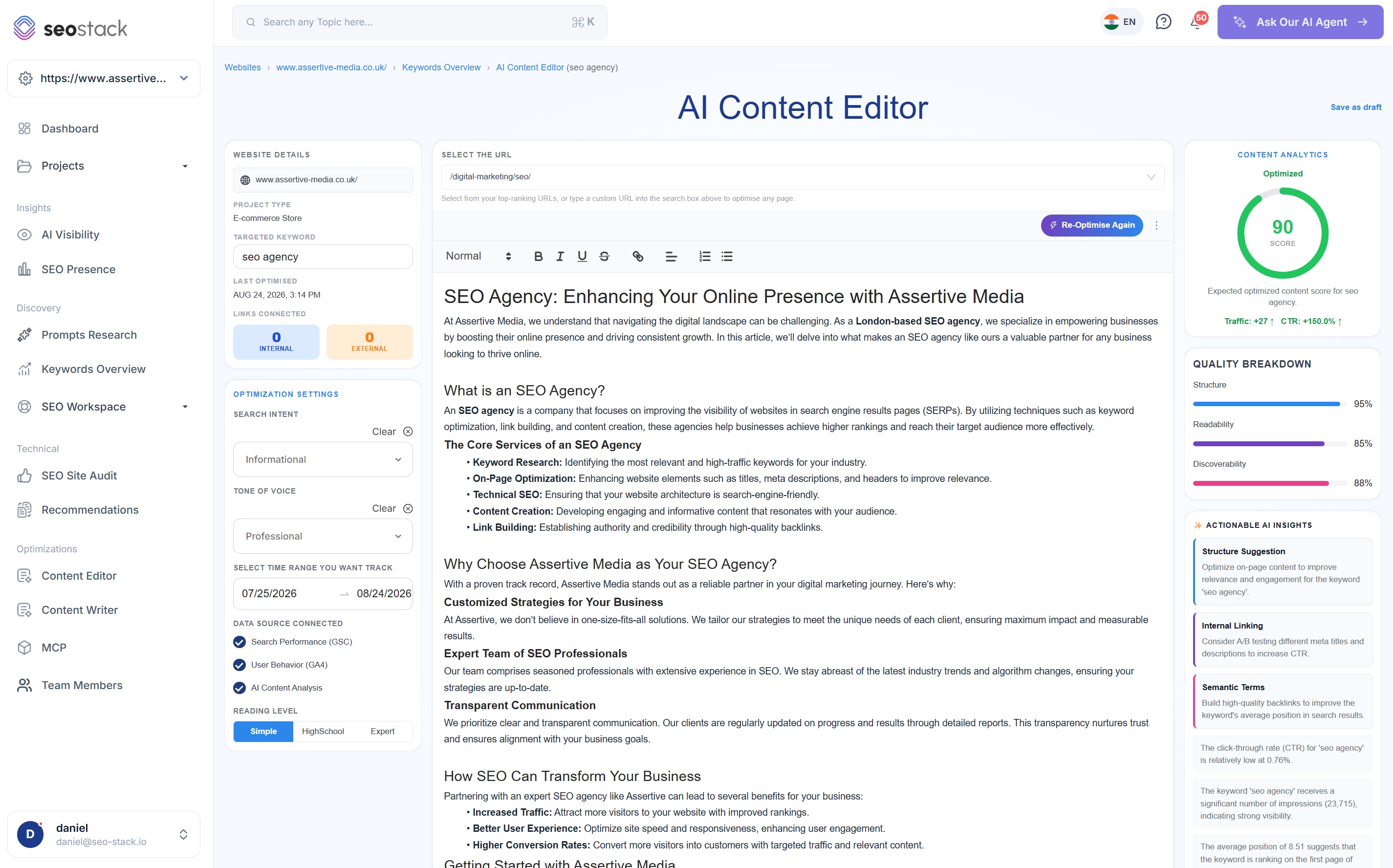Toggle underline formatting in editor toolbar
The height and width of the screenshot is (868, 1393).
pyautogui.click(x=582, y=256)
